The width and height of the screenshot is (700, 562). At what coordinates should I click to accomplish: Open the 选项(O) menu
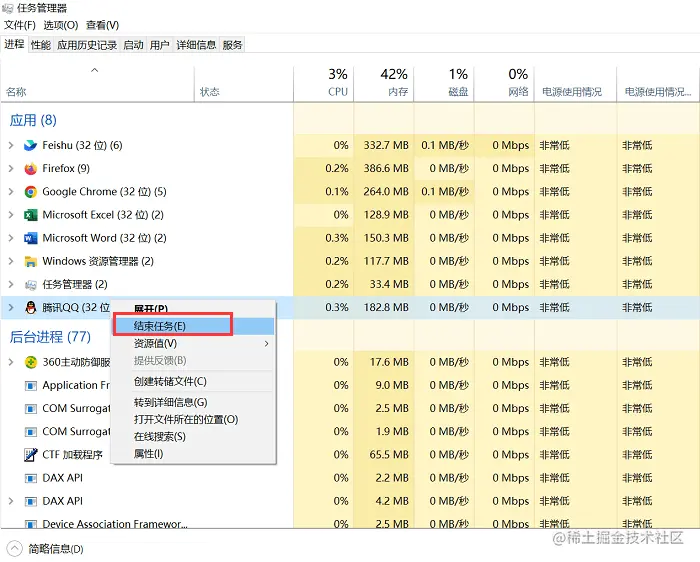pos(61,25)
